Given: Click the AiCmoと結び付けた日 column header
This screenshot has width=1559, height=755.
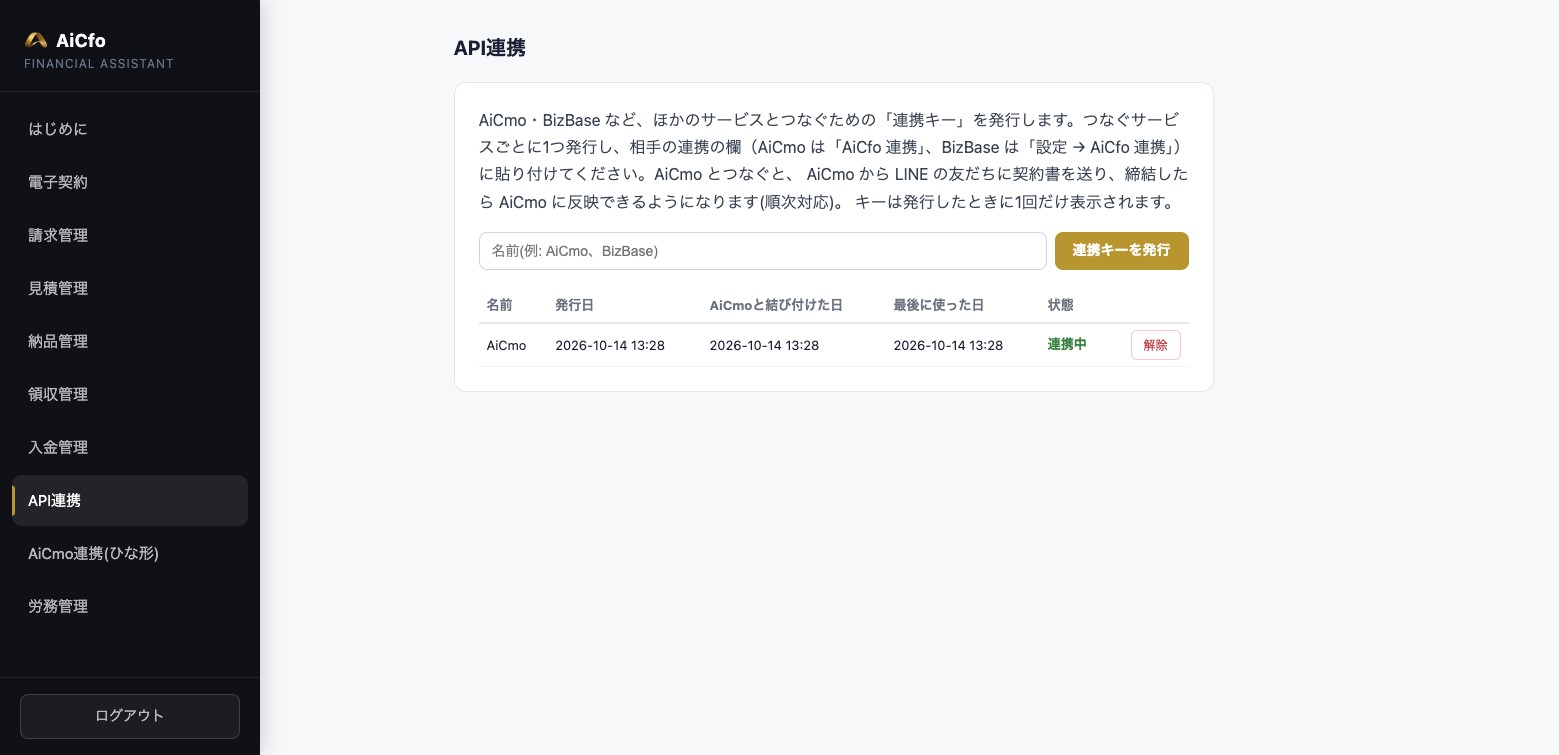Looking at the screenshot, I should [776, 305].
